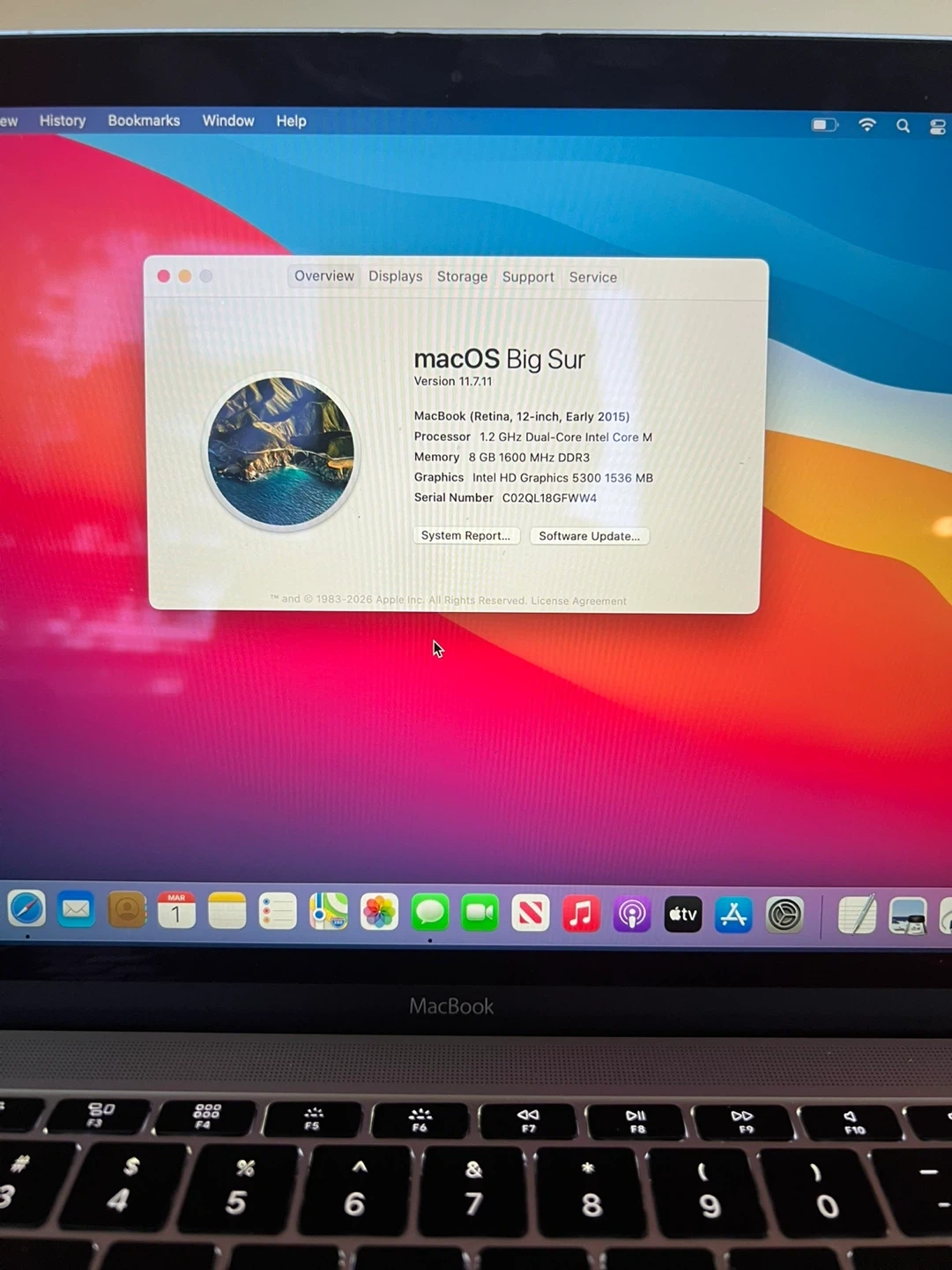
Task: Open System Preferences gear icon in Dock
Action: [x=785, y=915]
